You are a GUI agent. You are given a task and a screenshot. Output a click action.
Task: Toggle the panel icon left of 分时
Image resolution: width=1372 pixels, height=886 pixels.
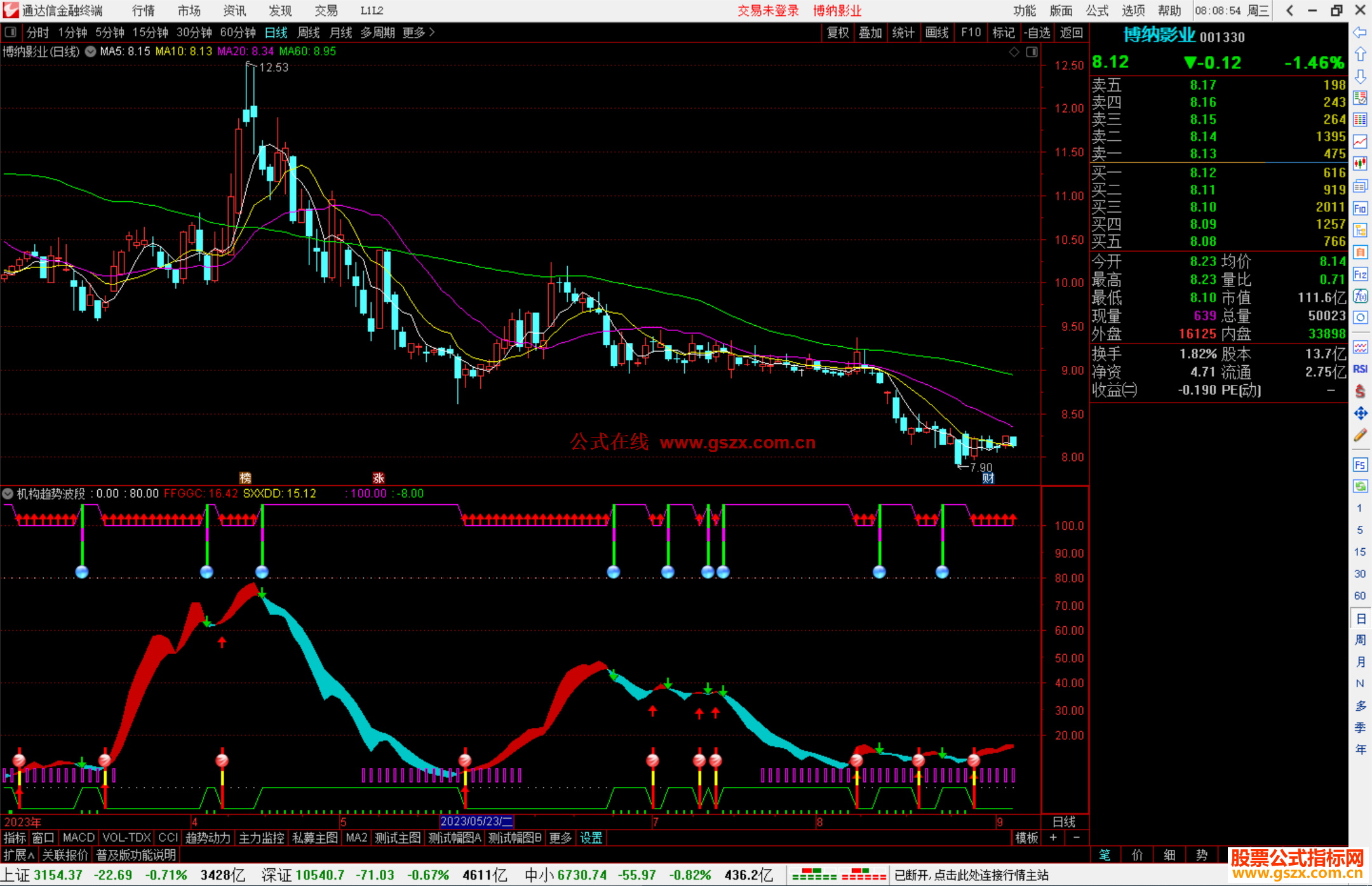click(x=11, y=32)
